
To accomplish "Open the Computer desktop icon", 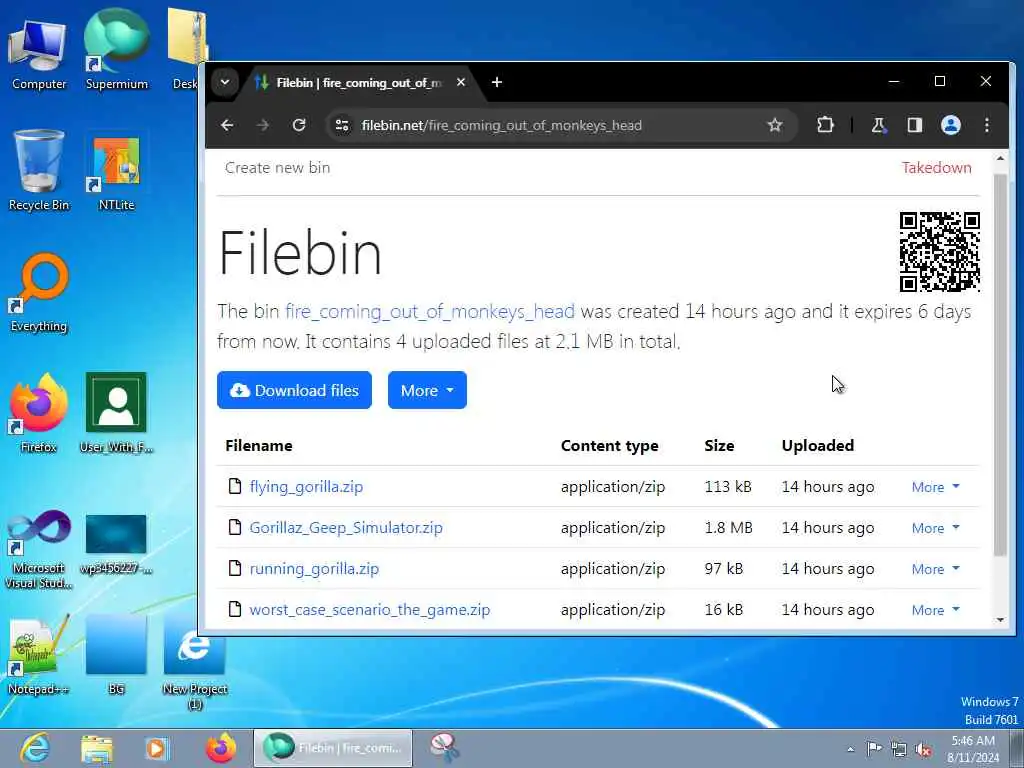I will [x=39, y=54].
